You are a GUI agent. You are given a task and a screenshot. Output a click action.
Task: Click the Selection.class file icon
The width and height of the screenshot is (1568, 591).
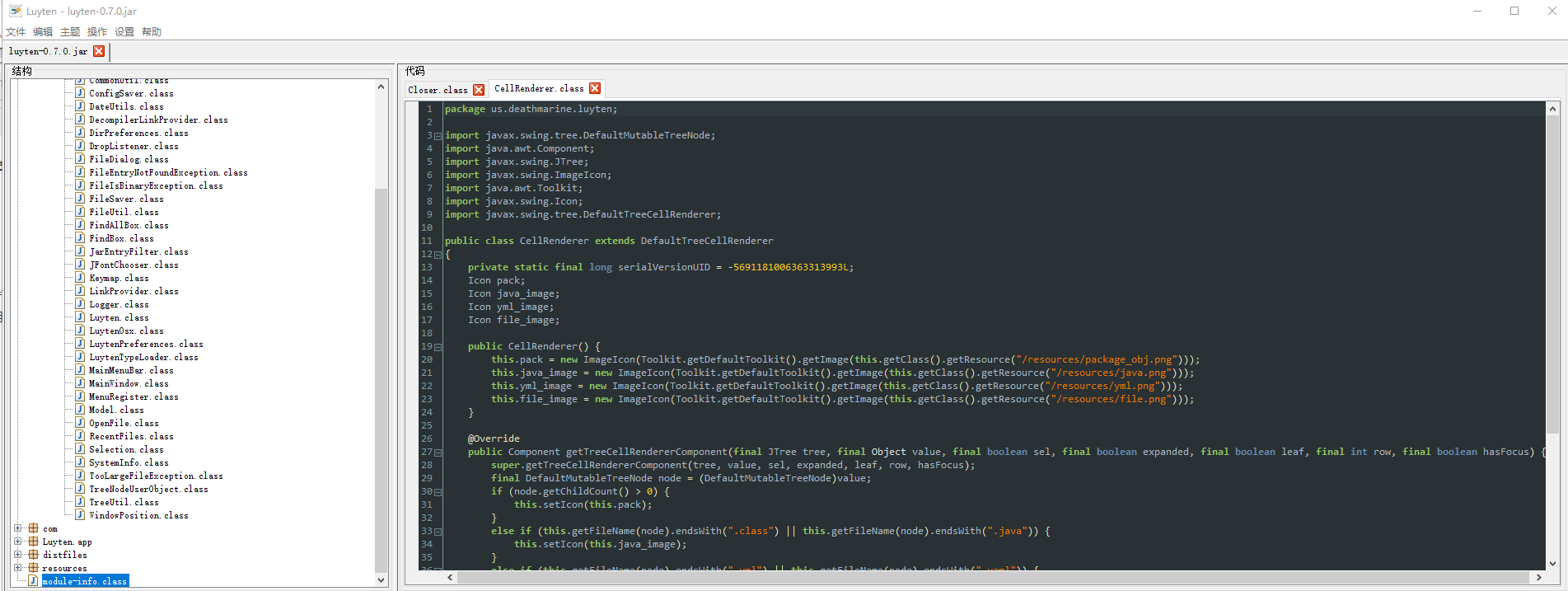tap(80, 449)
